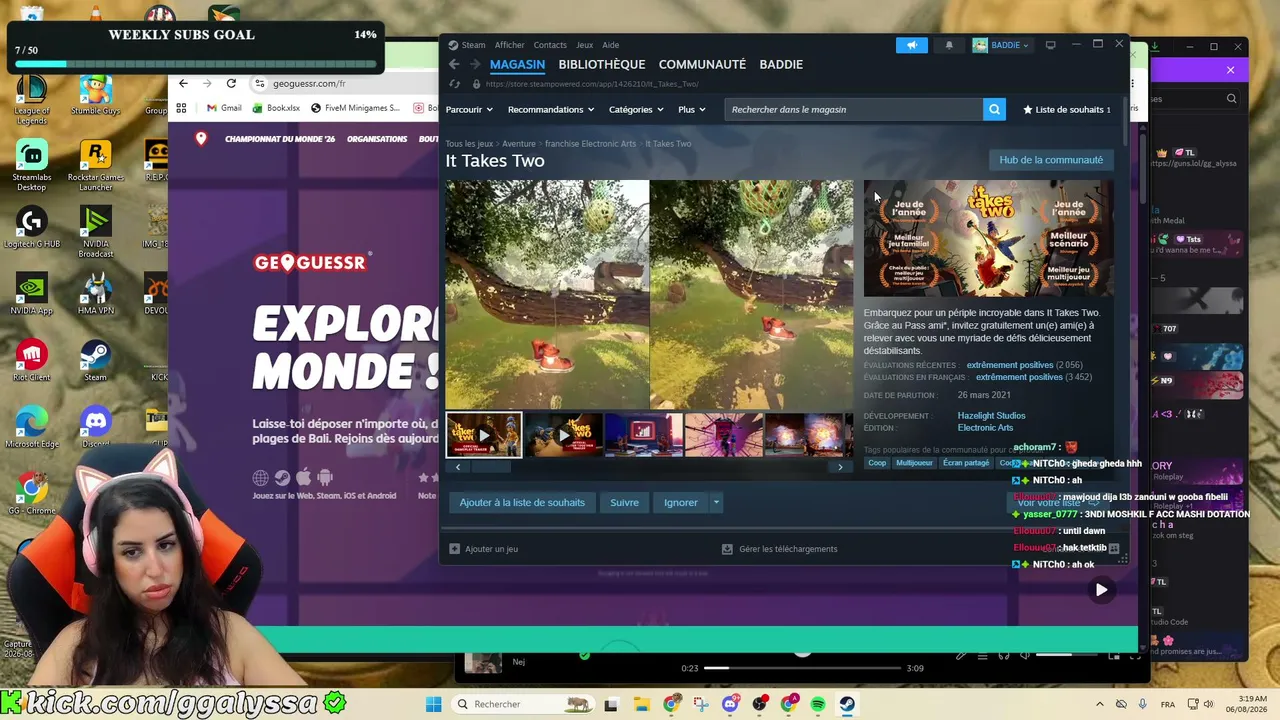The height and width of the screenshot is (720, 1280).
Task: Open the Riot Client desktop shortcut
Action: [x=31, y=360]
